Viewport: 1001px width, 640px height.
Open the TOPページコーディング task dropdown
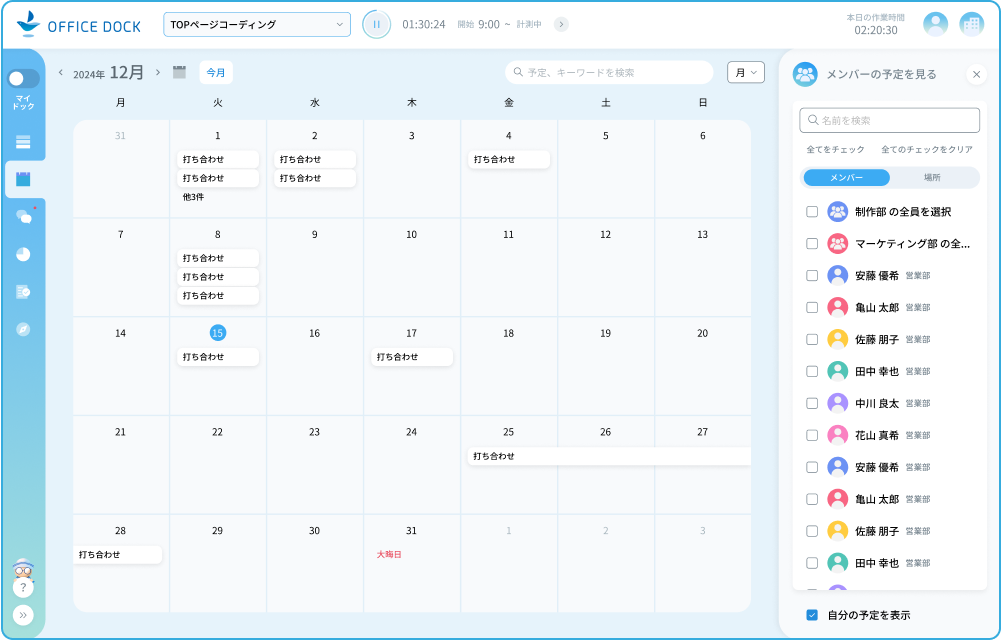point(257,24)
